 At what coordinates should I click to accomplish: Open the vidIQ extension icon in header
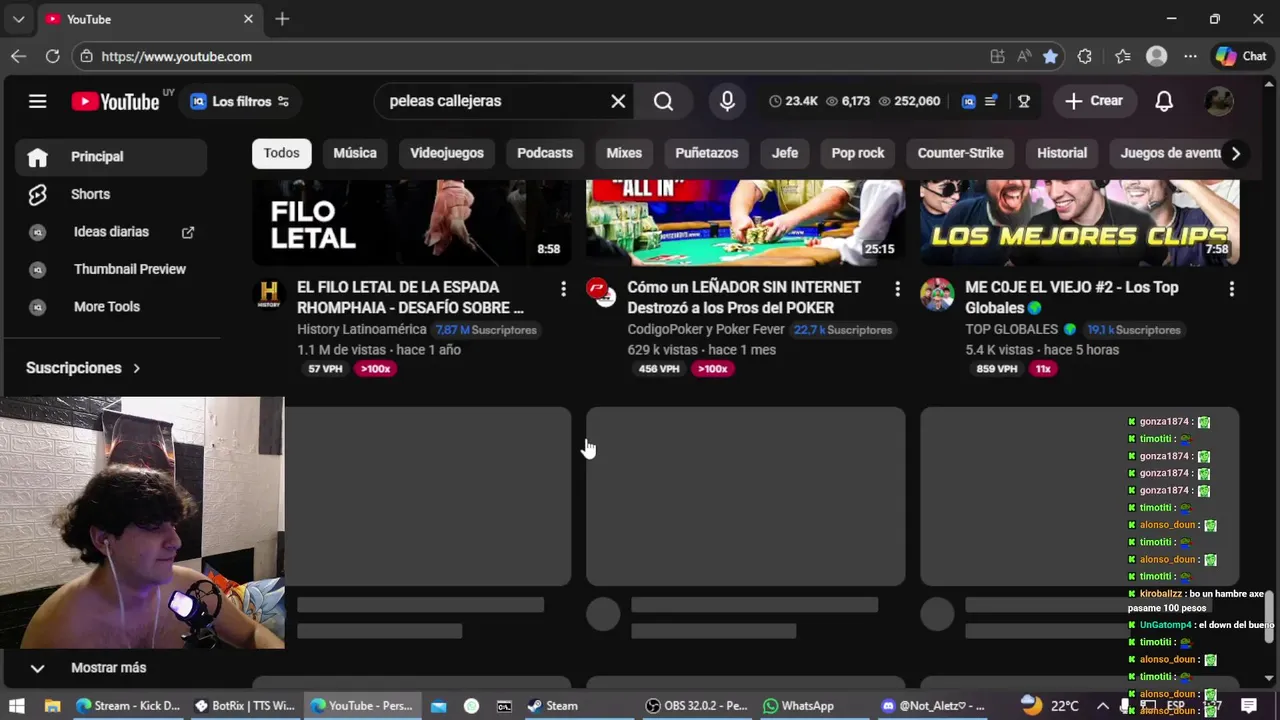click(x=968, y=101)
